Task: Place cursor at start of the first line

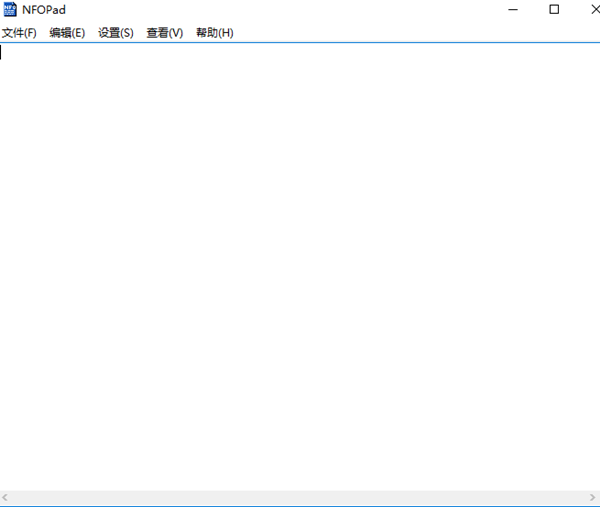Action: click(x=3, y=53)
